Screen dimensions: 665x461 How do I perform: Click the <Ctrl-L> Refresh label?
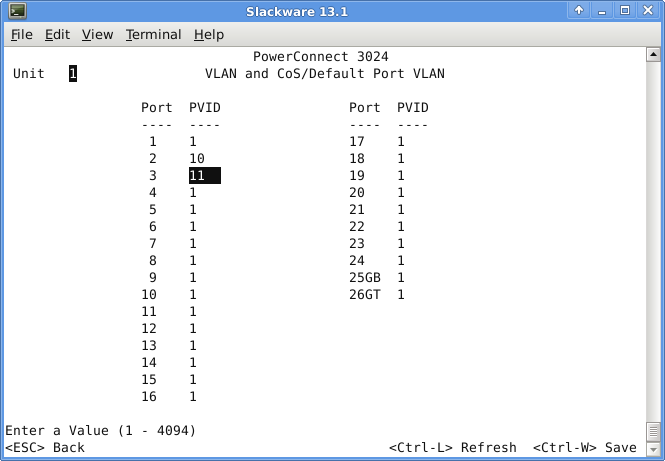pyautogui.click(x=452, y=447)
